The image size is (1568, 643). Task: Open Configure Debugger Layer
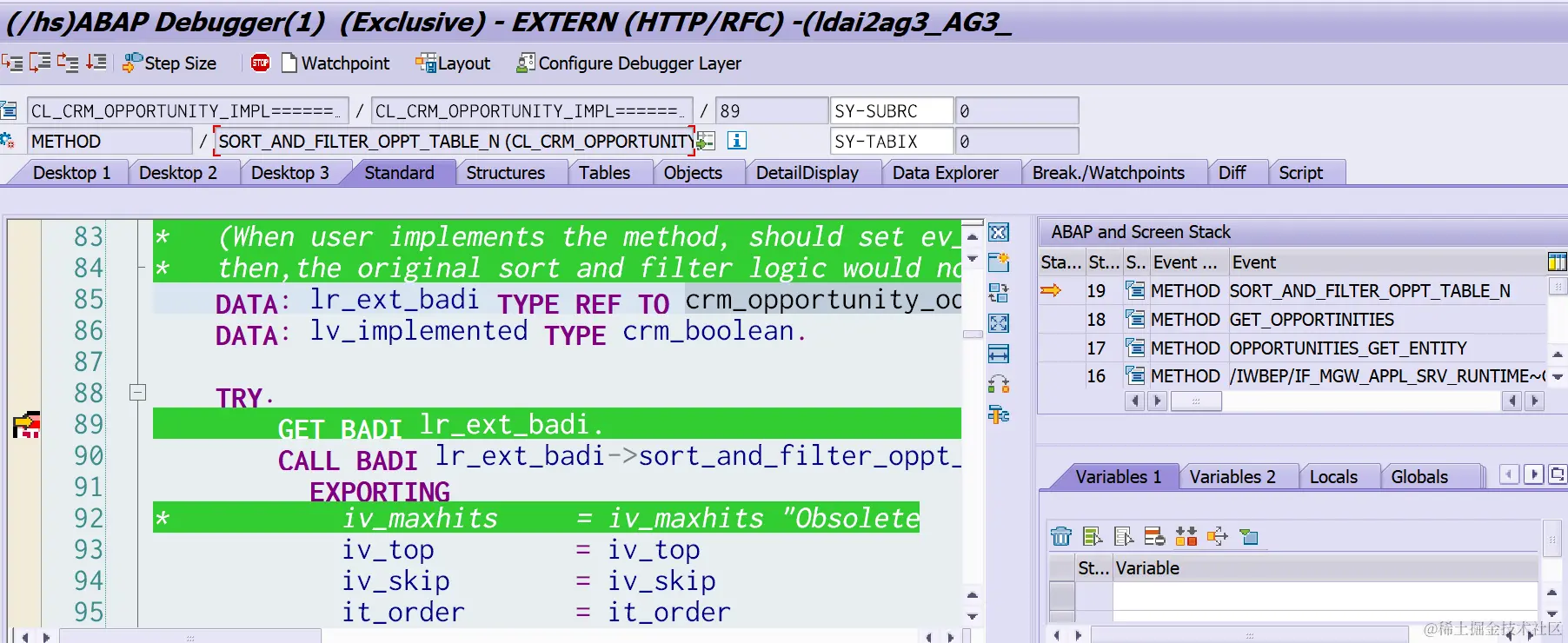point(629,63)
